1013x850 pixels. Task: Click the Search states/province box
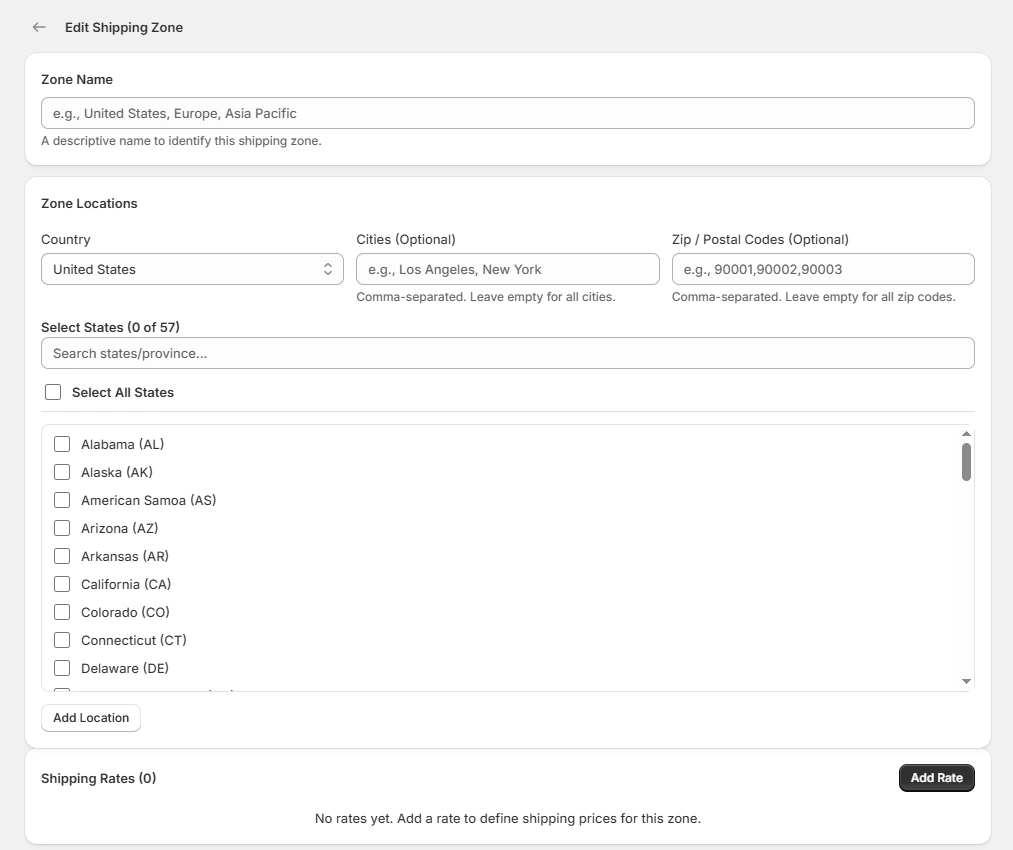pos(507,353)
